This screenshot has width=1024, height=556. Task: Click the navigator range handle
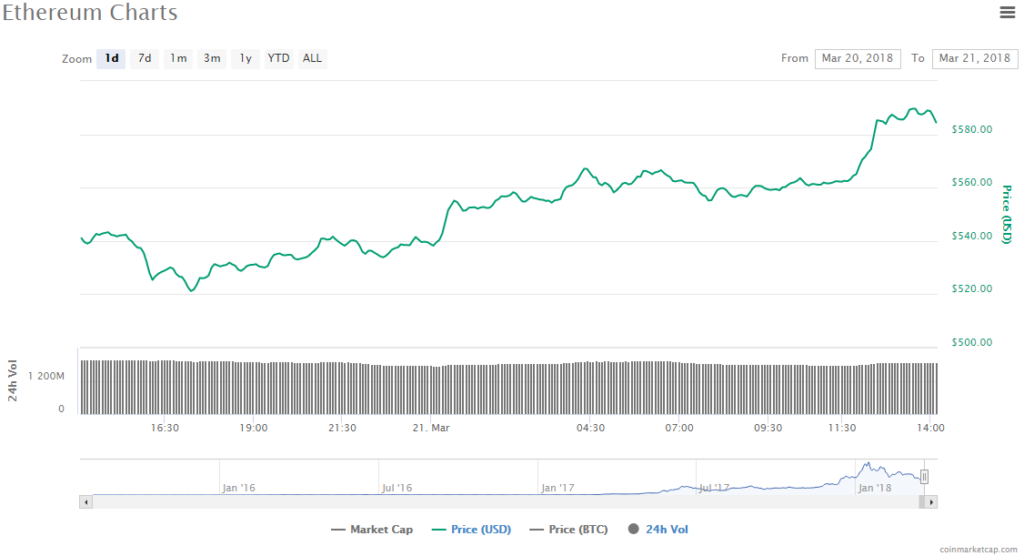pyautogui.click(x=925, y=477)
